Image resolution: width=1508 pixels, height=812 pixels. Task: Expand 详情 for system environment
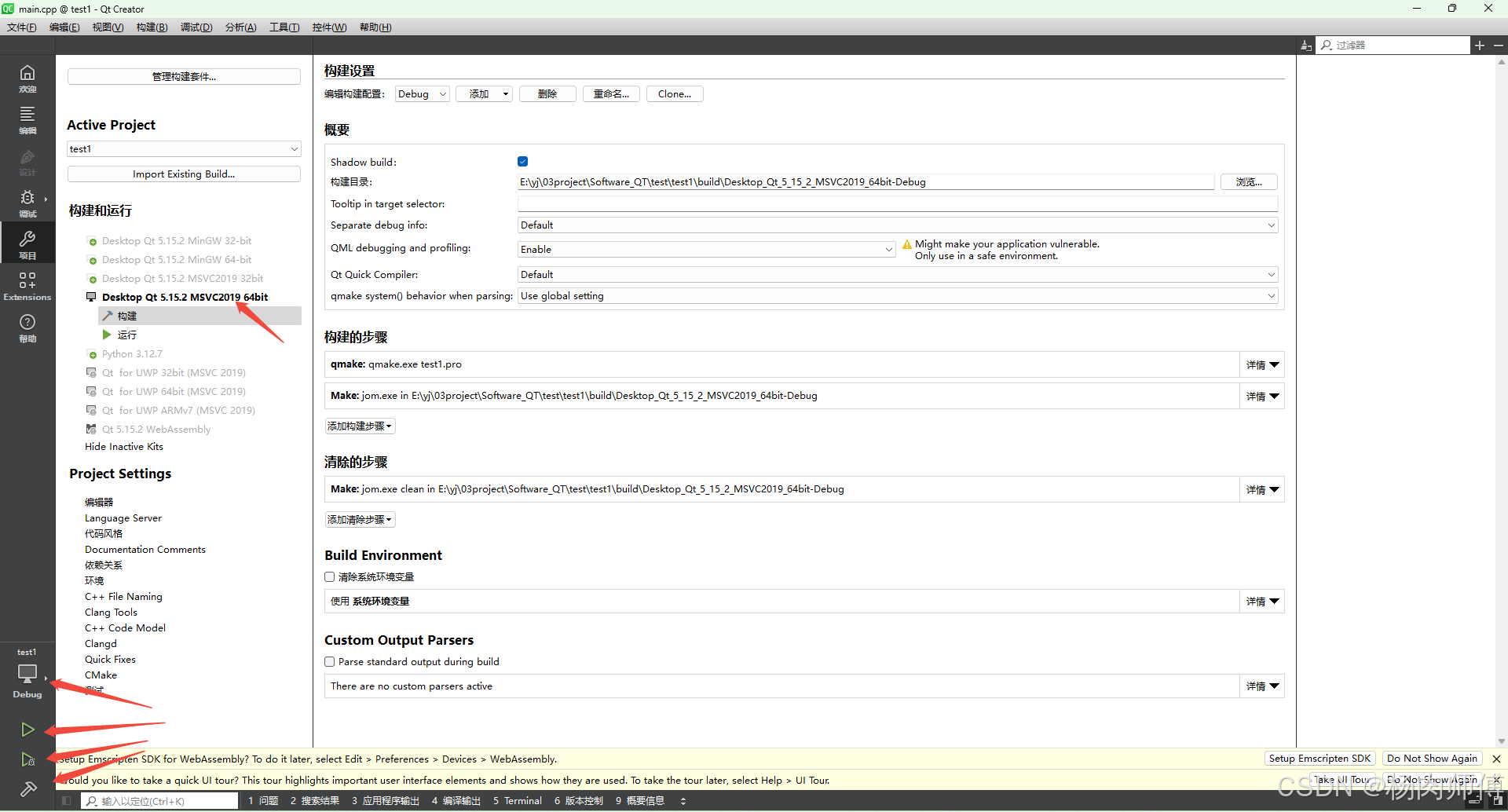click(1262, 601)
